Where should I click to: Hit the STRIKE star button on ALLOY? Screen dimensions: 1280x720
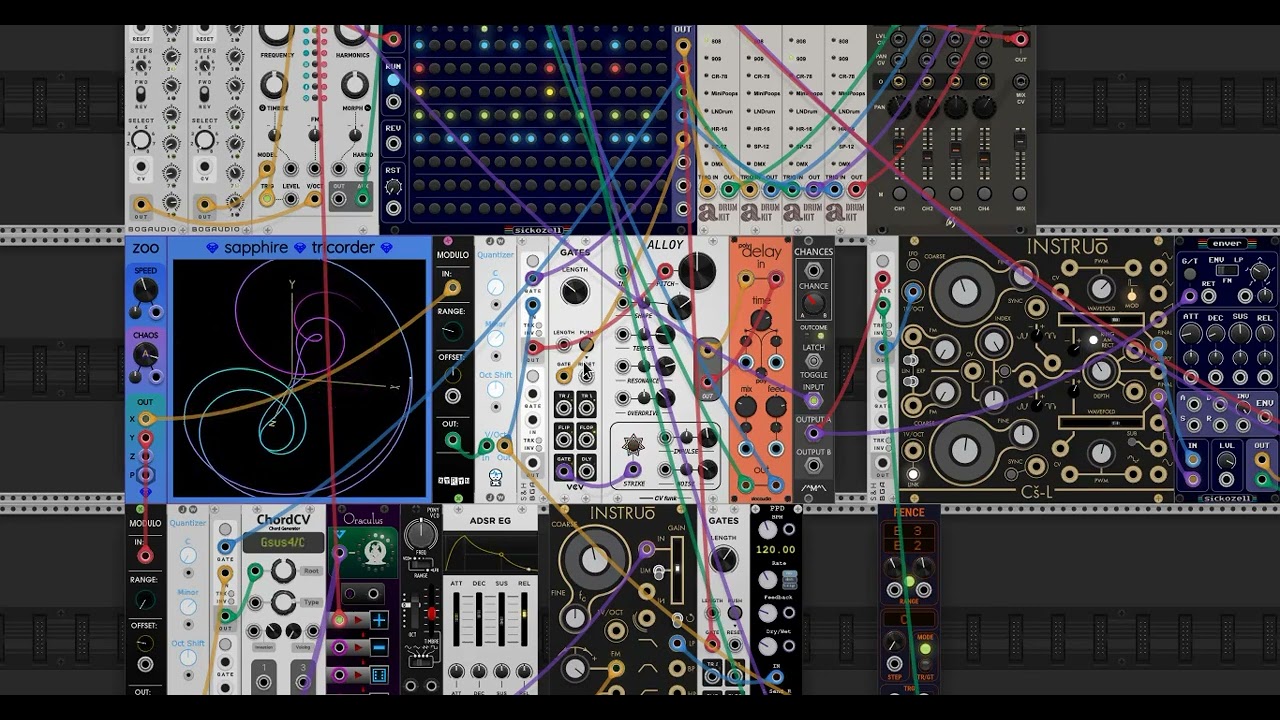tap(633, 446)
